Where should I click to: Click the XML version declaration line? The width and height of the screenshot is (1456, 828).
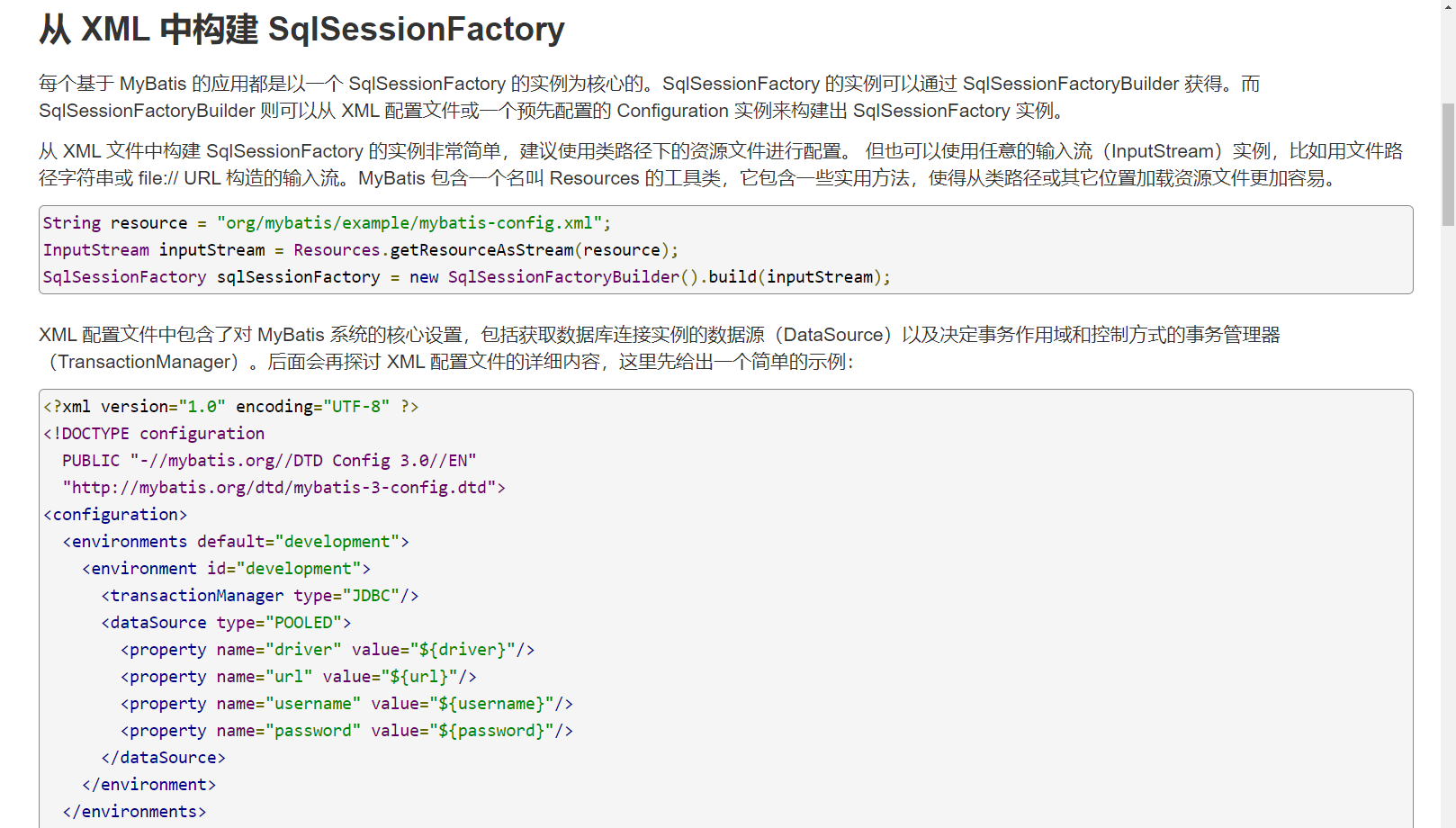[x=230, y=407]
